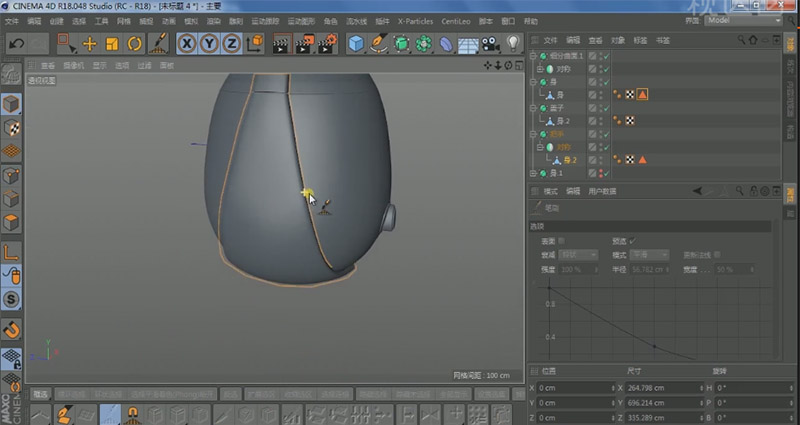Click the size X field 264.798 cm
The image size is (800, 425).
tap(663, 388)
